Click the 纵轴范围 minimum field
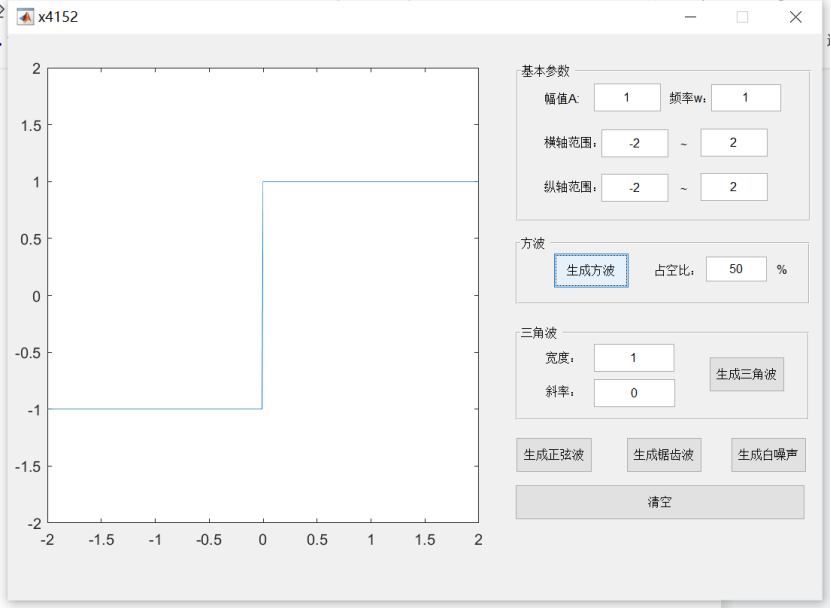 pos(634,188)
